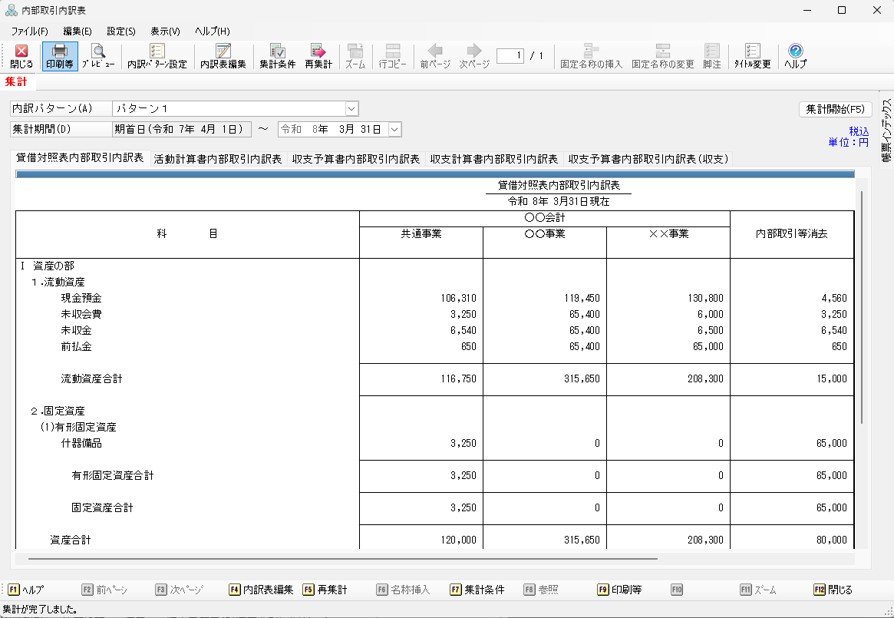Open the ファイル(F) menu
This screenshot has height=618, width=894.
[x=29, y=31]
